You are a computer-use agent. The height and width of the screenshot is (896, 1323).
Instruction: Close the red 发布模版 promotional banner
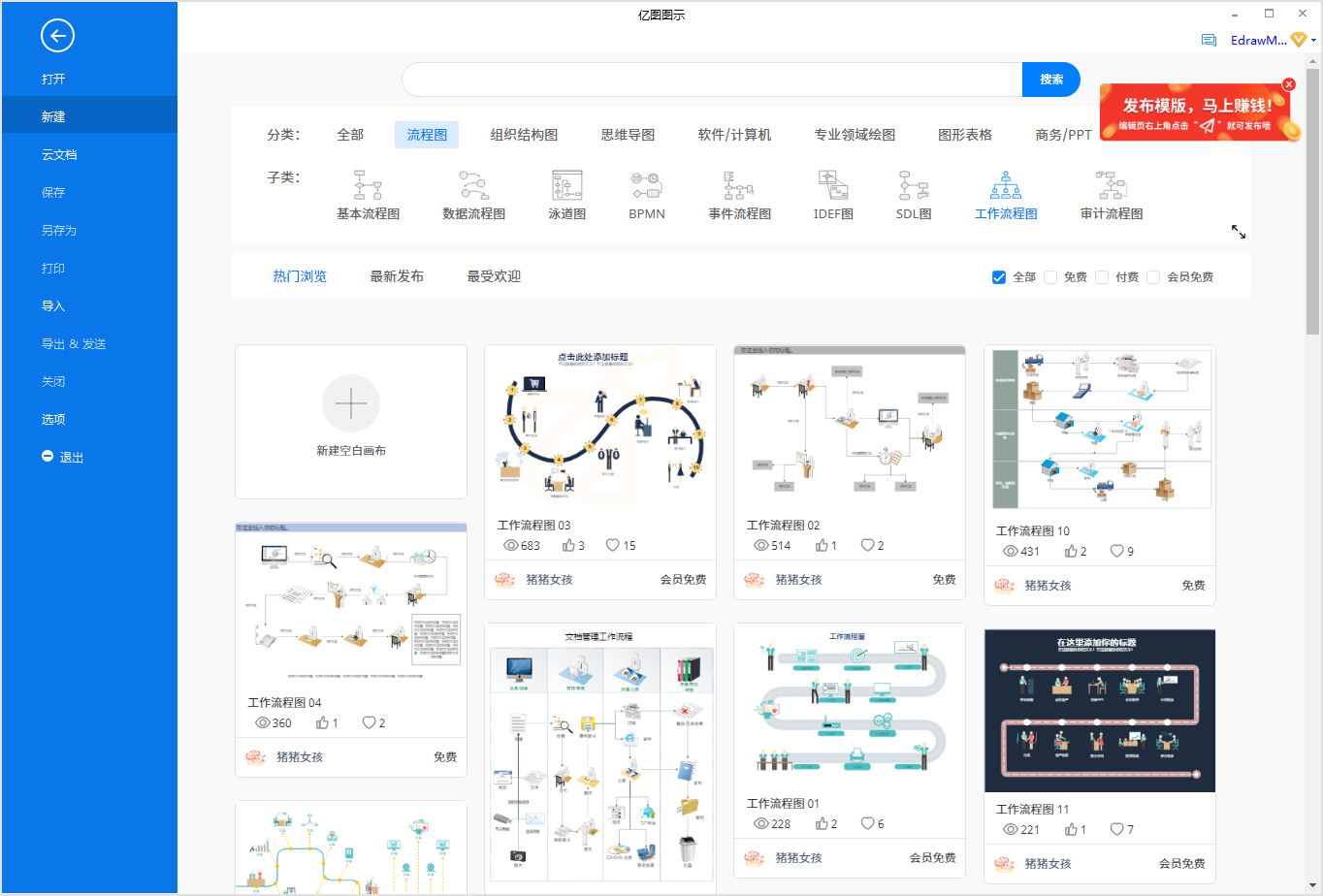tap(1288, 84)
